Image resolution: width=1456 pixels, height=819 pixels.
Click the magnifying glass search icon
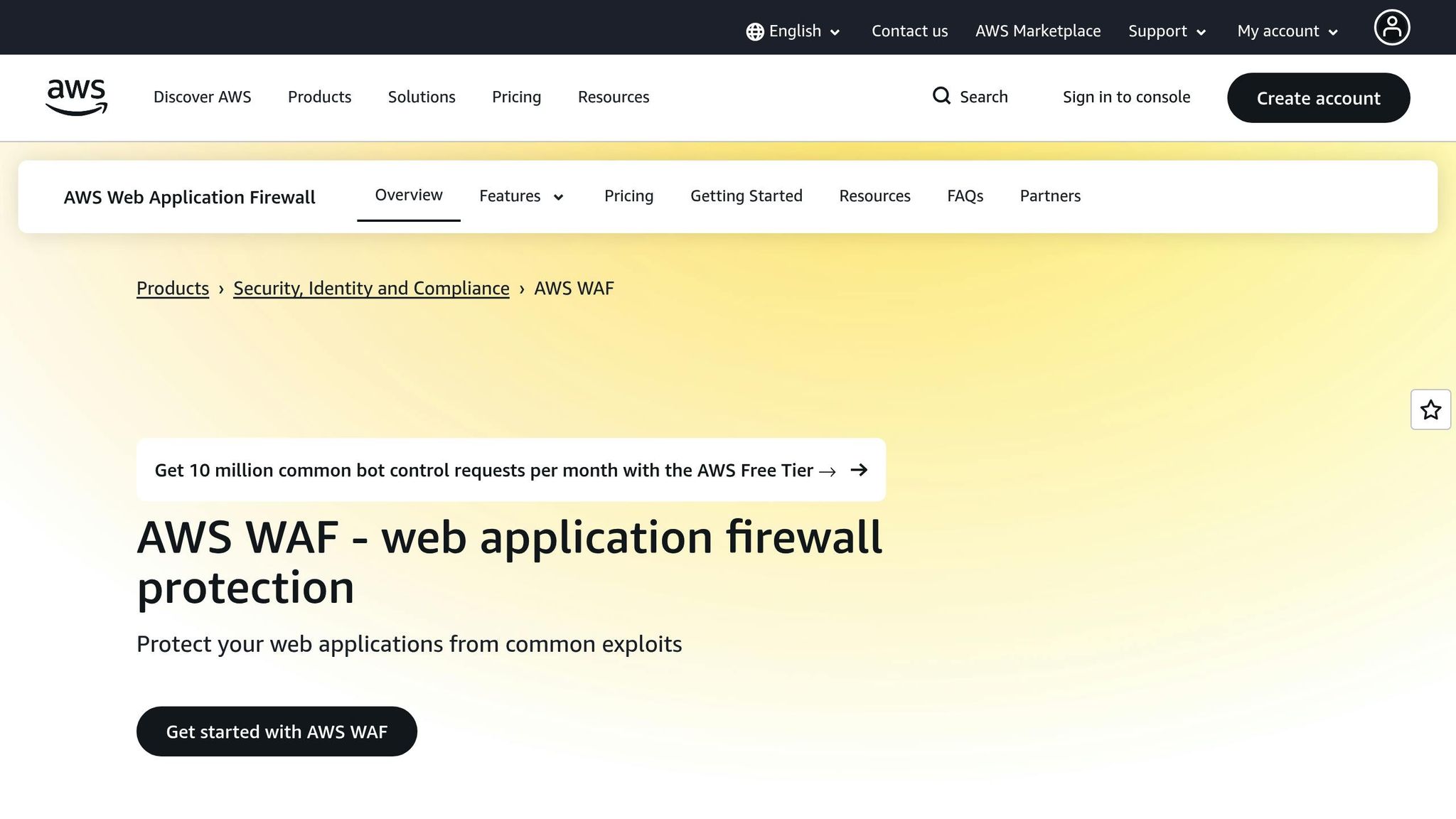[x=941, y=96]
